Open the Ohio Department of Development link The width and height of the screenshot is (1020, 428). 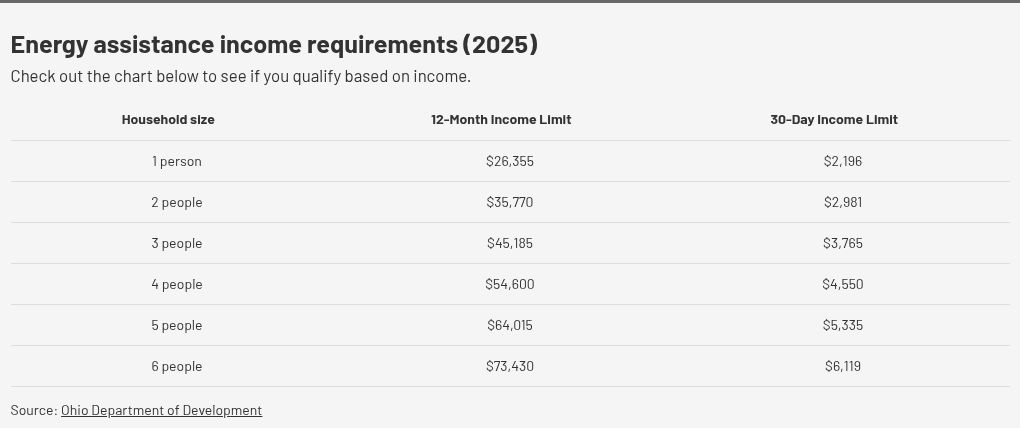pyautogui.click(x=161, y=410)
